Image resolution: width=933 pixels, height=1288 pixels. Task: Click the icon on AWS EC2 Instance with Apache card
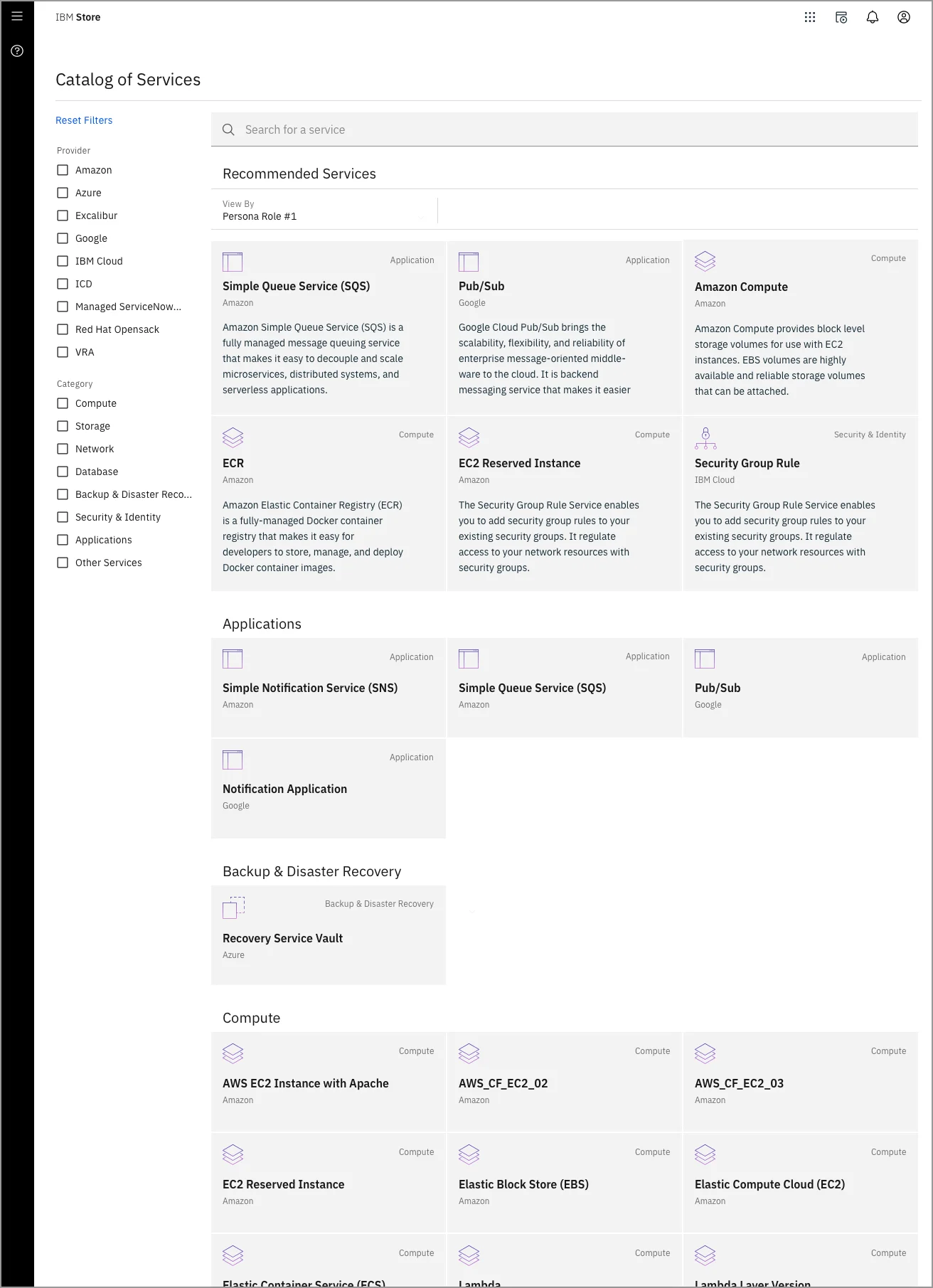click(x=233, y=1053)
